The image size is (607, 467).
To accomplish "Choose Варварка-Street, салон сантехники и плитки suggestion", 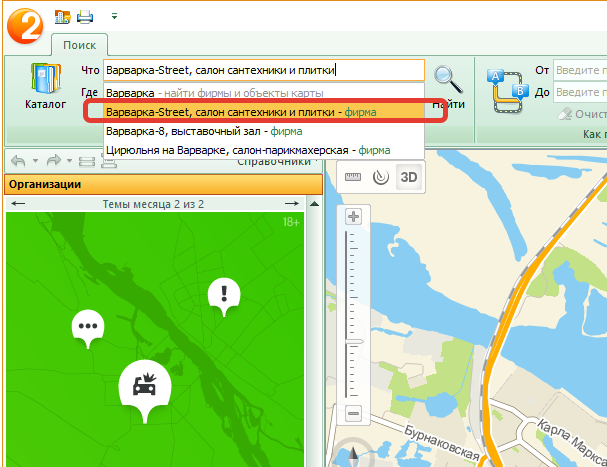I will point(264,112).
